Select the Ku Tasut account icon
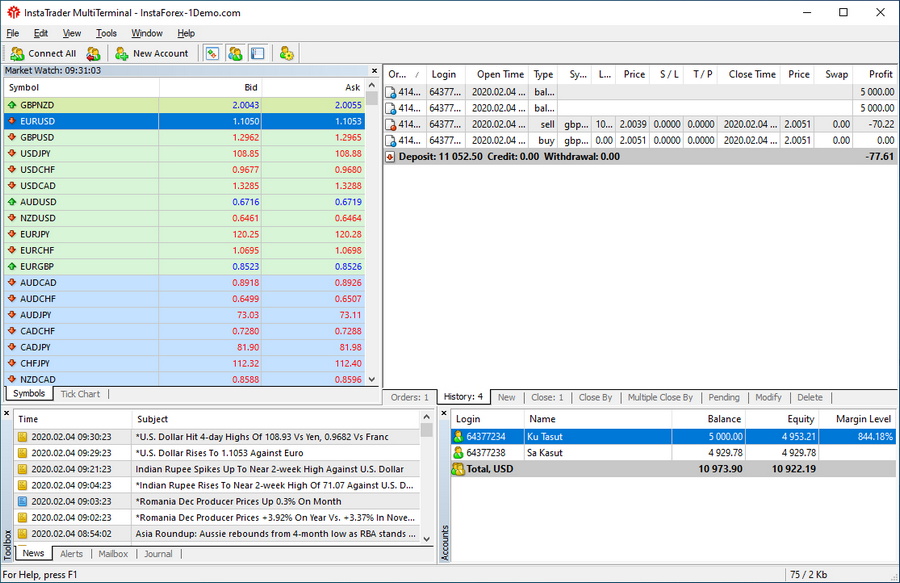This screenshot has width=900, height=583. click(459, 437)
